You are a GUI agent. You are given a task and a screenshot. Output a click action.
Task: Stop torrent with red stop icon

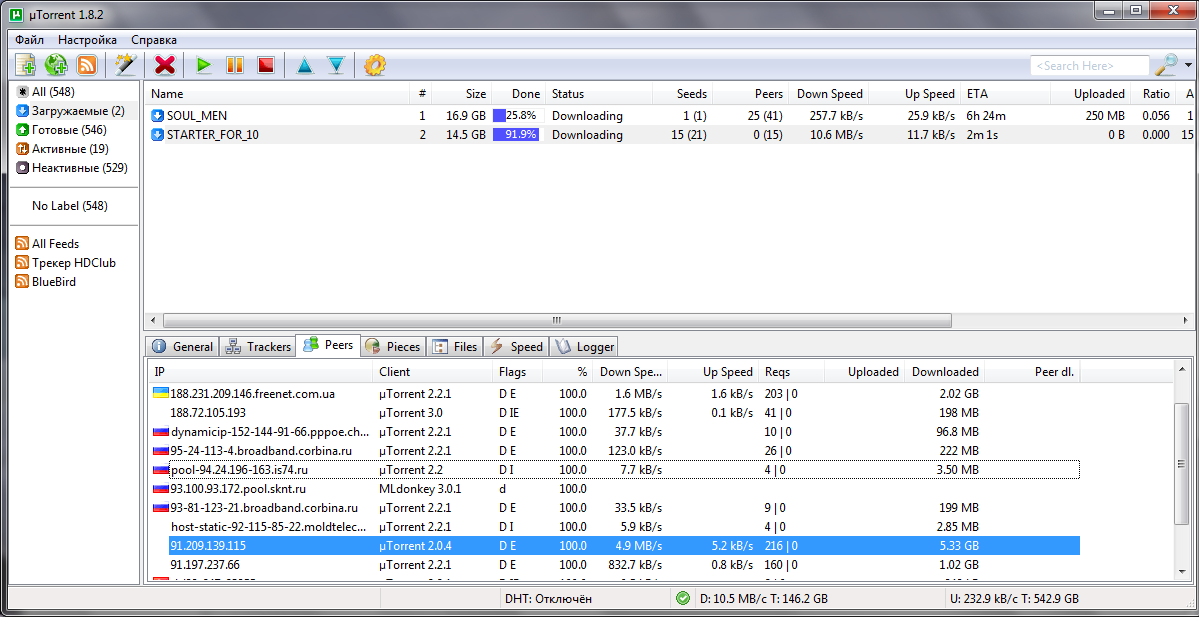pyautogui.click(x=265, y=65)
